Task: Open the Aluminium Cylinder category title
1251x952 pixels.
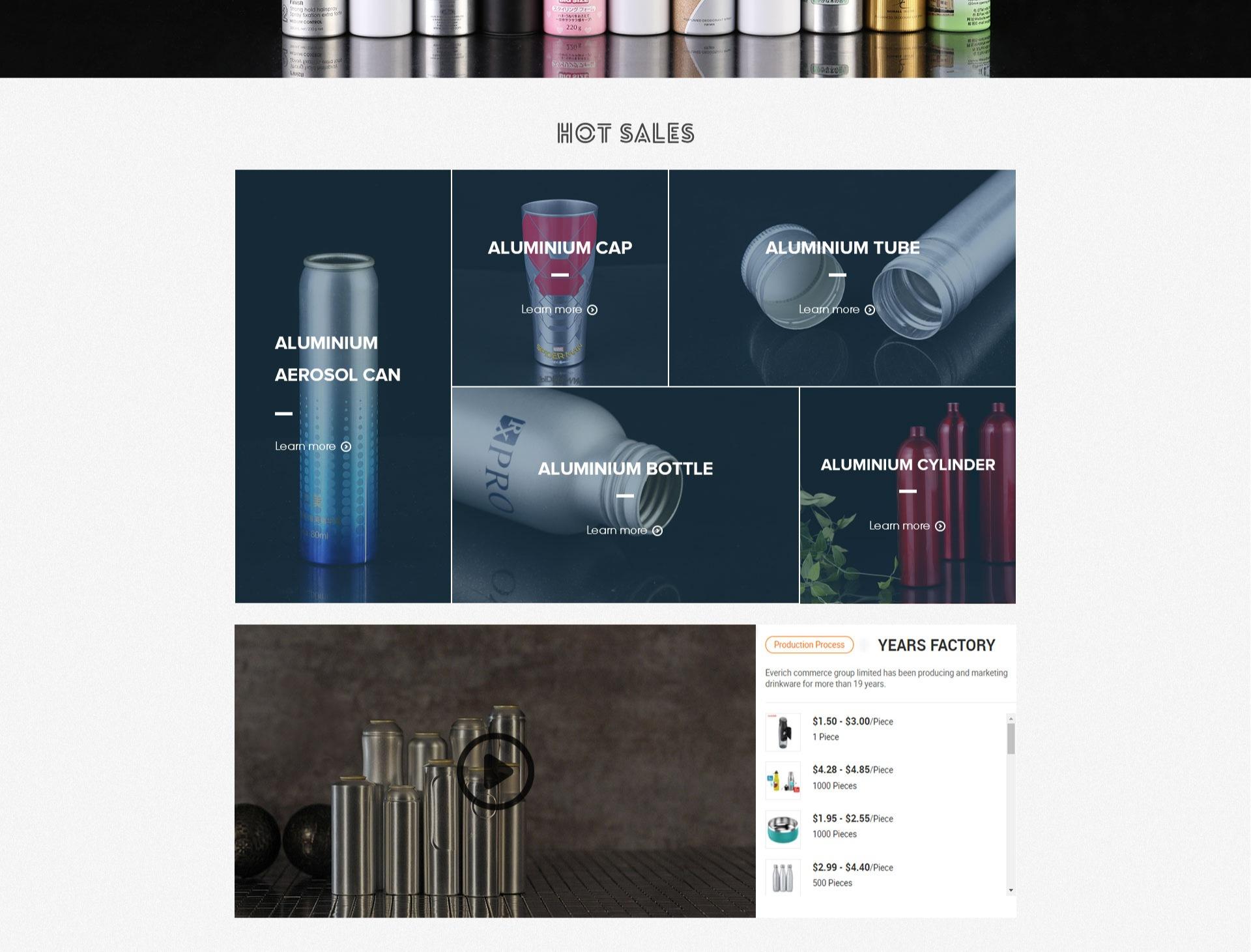Action: [x=908, y=465]
